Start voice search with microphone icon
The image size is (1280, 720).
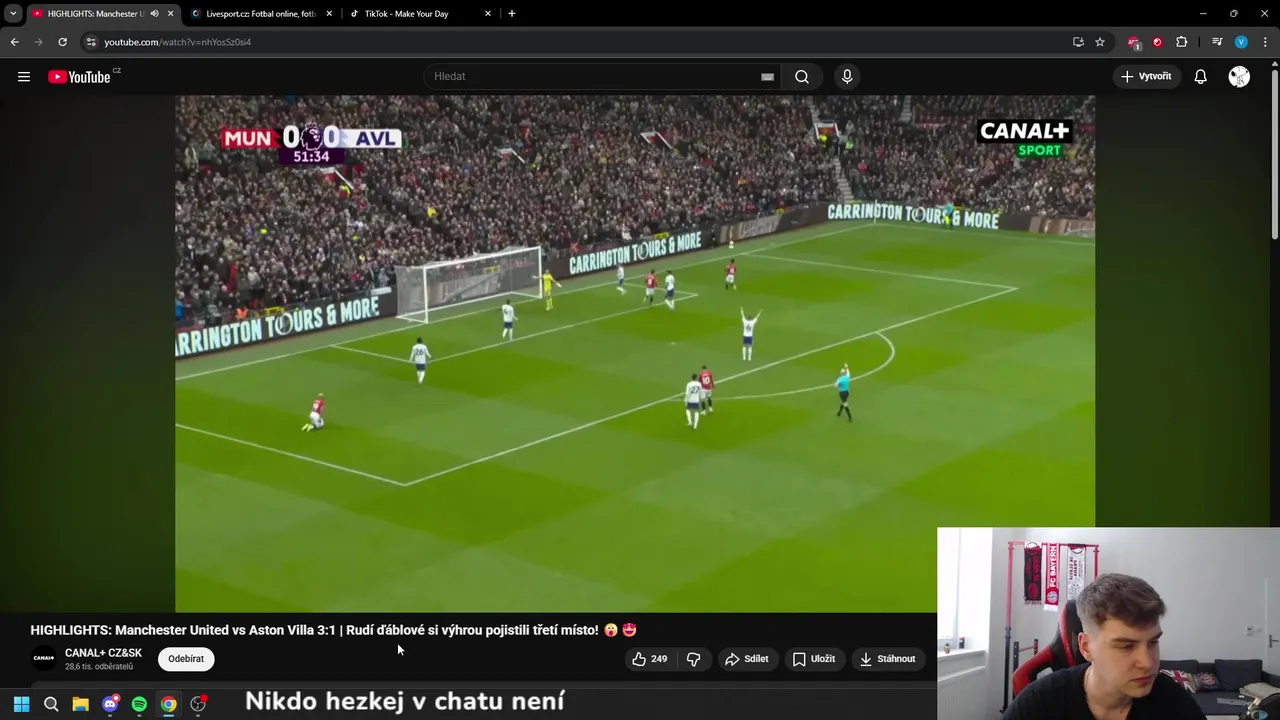[x=847, y=76]
